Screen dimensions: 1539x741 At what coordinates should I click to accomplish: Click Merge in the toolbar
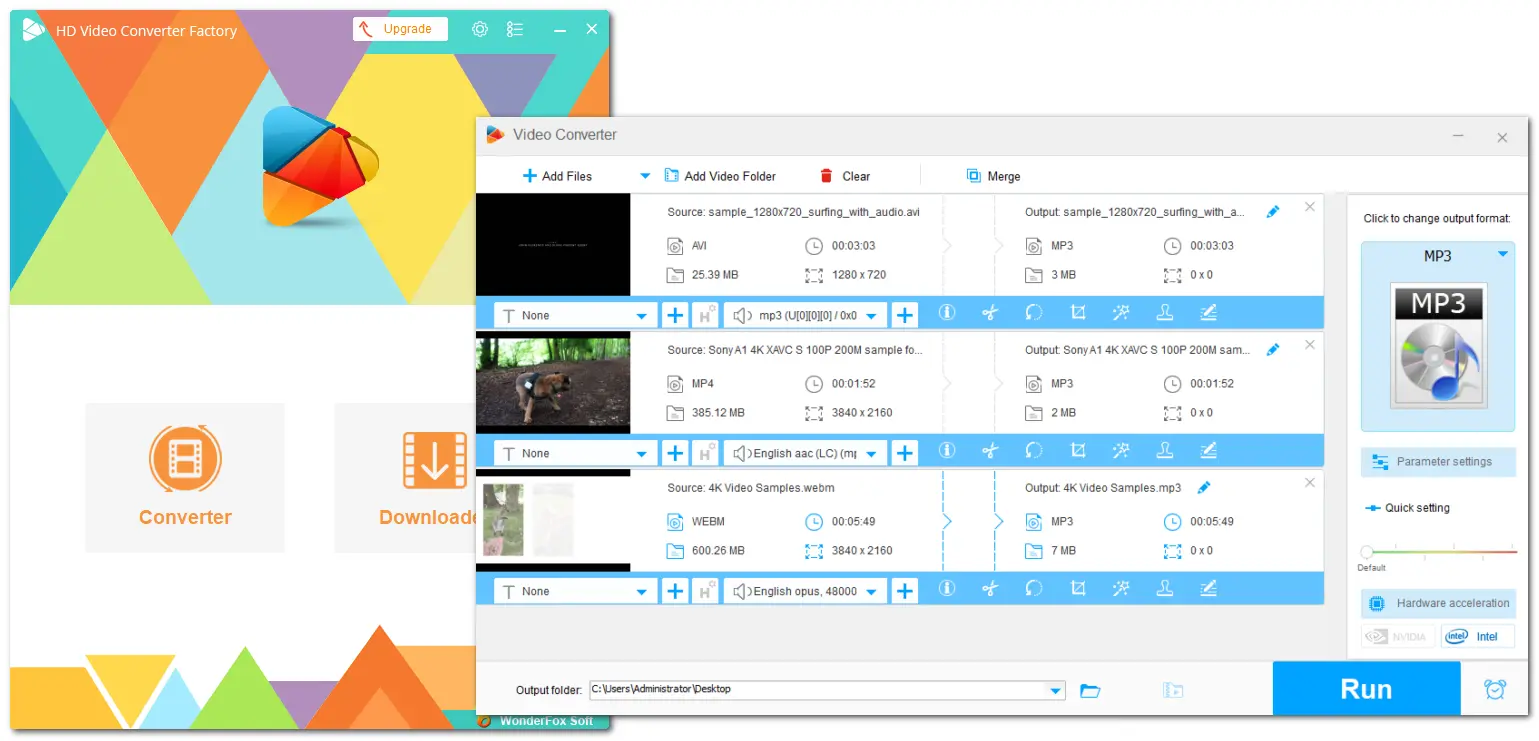click(993, 176)
